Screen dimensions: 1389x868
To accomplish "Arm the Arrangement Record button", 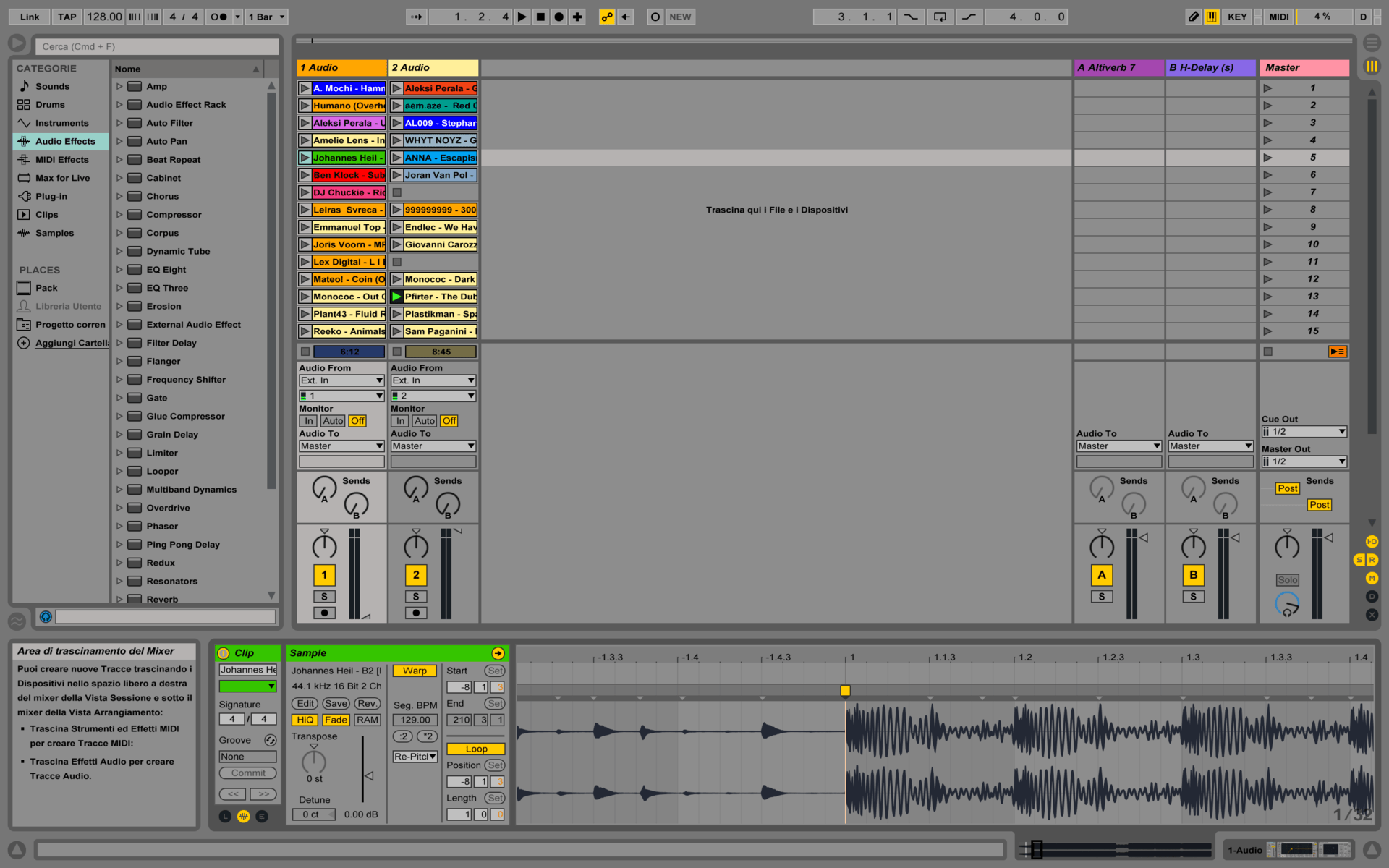I will tap(558, 17).
